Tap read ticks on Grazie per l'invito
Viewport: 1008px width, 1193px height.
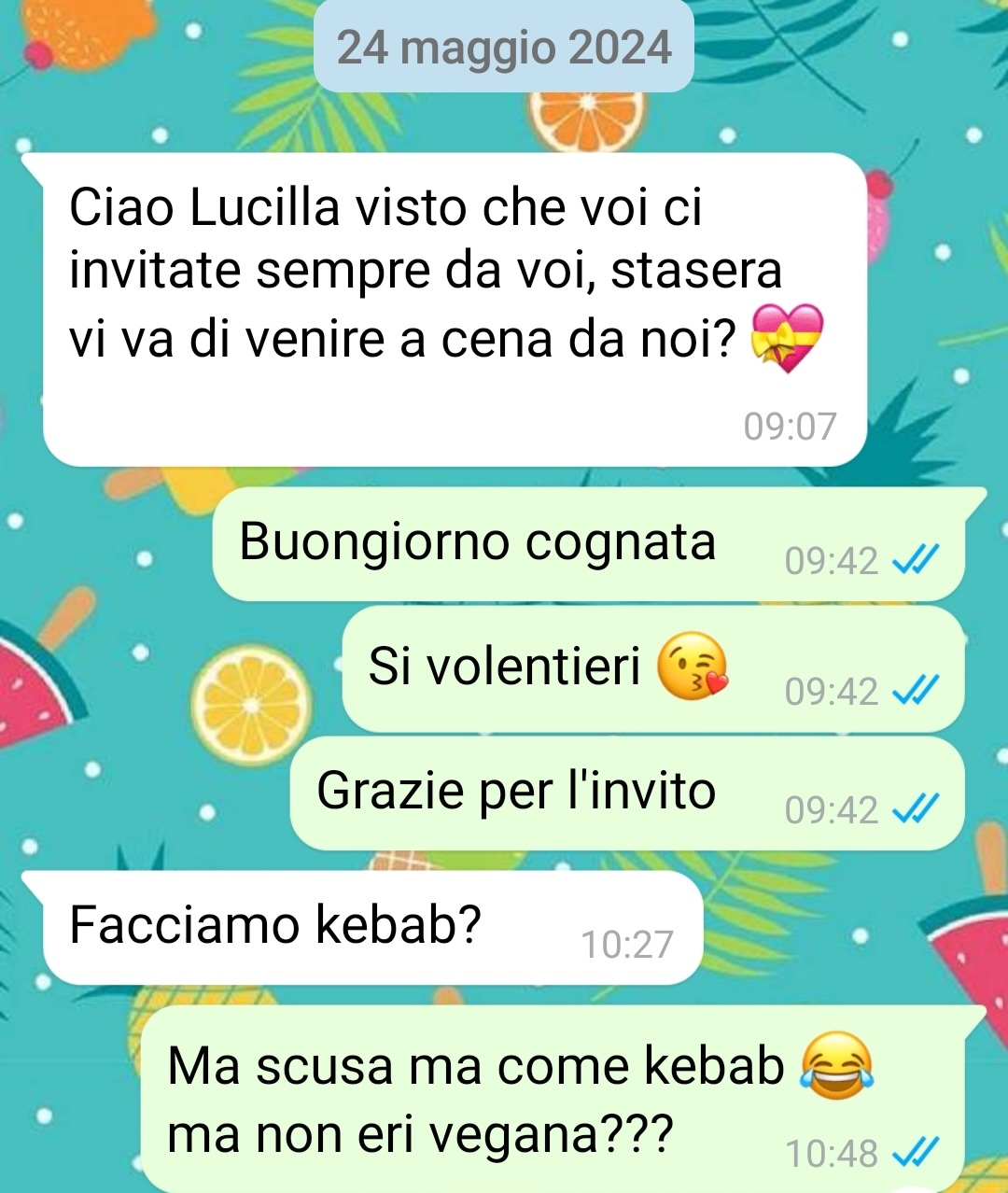tap(915, 809)
